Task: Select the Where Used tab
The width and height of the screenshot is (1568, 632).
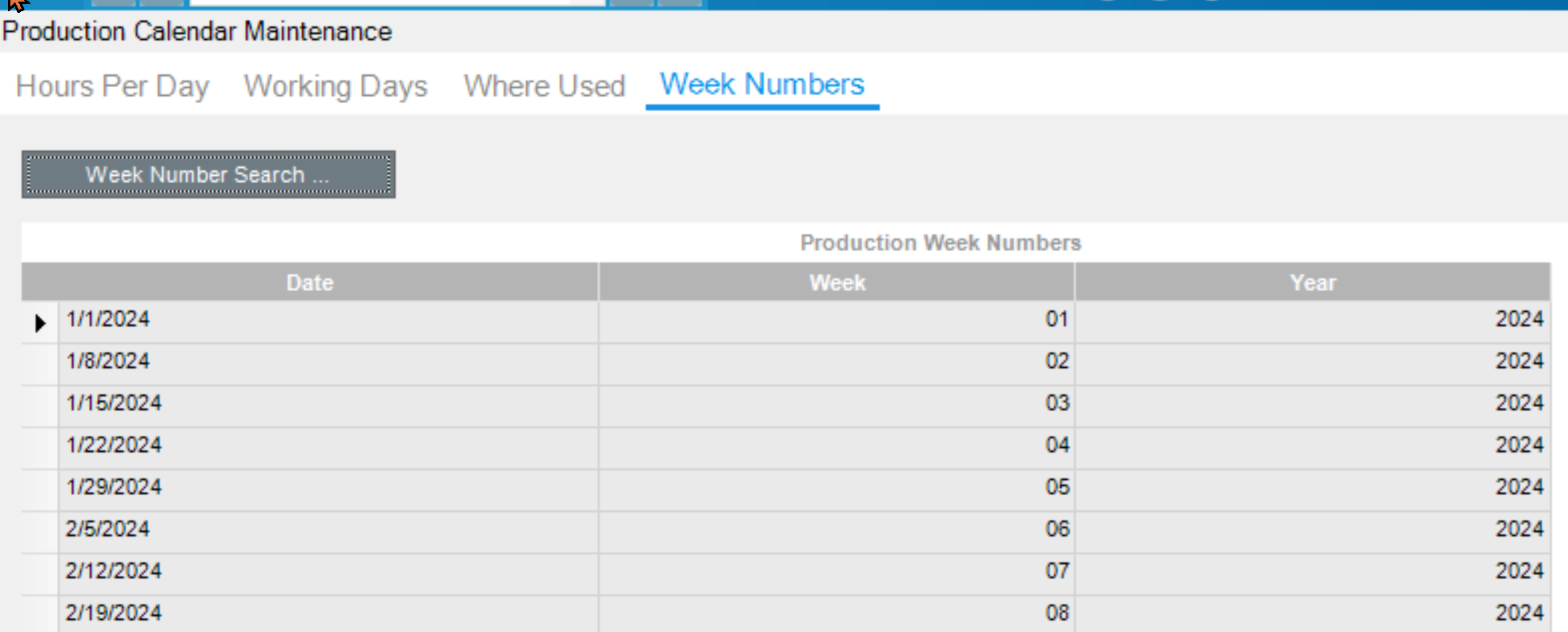Action: point(545,86)
